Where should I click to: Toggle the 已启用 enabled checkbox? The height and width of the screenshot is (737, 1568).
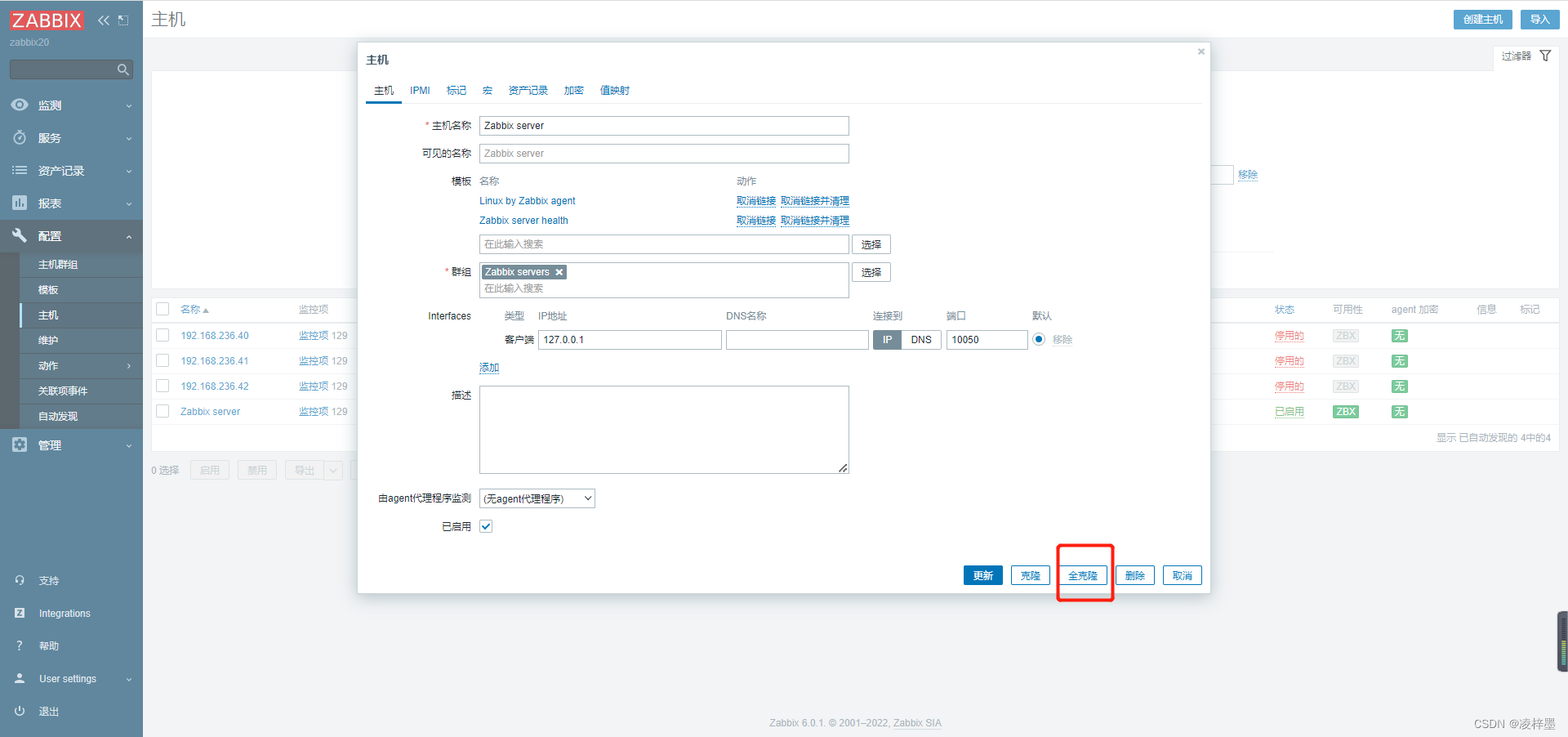(x=486, y=526)
